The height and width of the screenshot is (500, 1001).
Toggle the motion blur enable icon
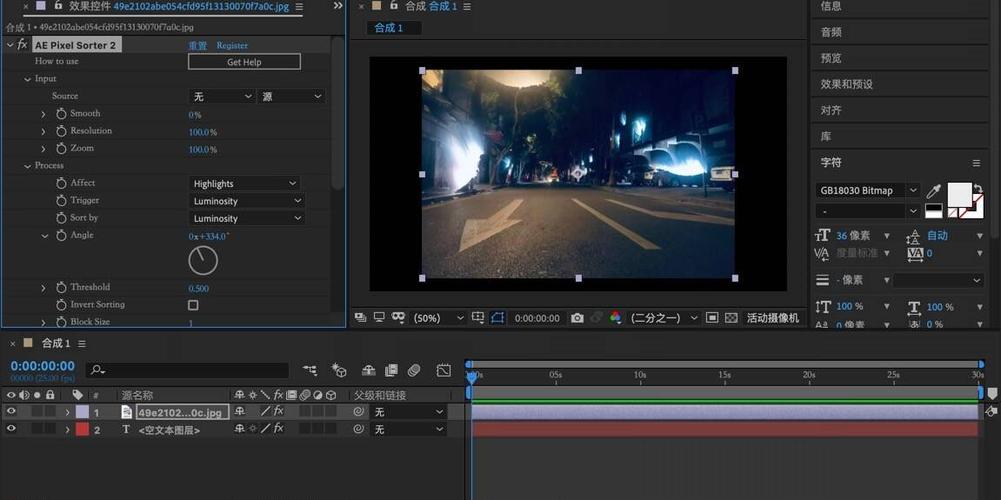[x=414, y=370]
